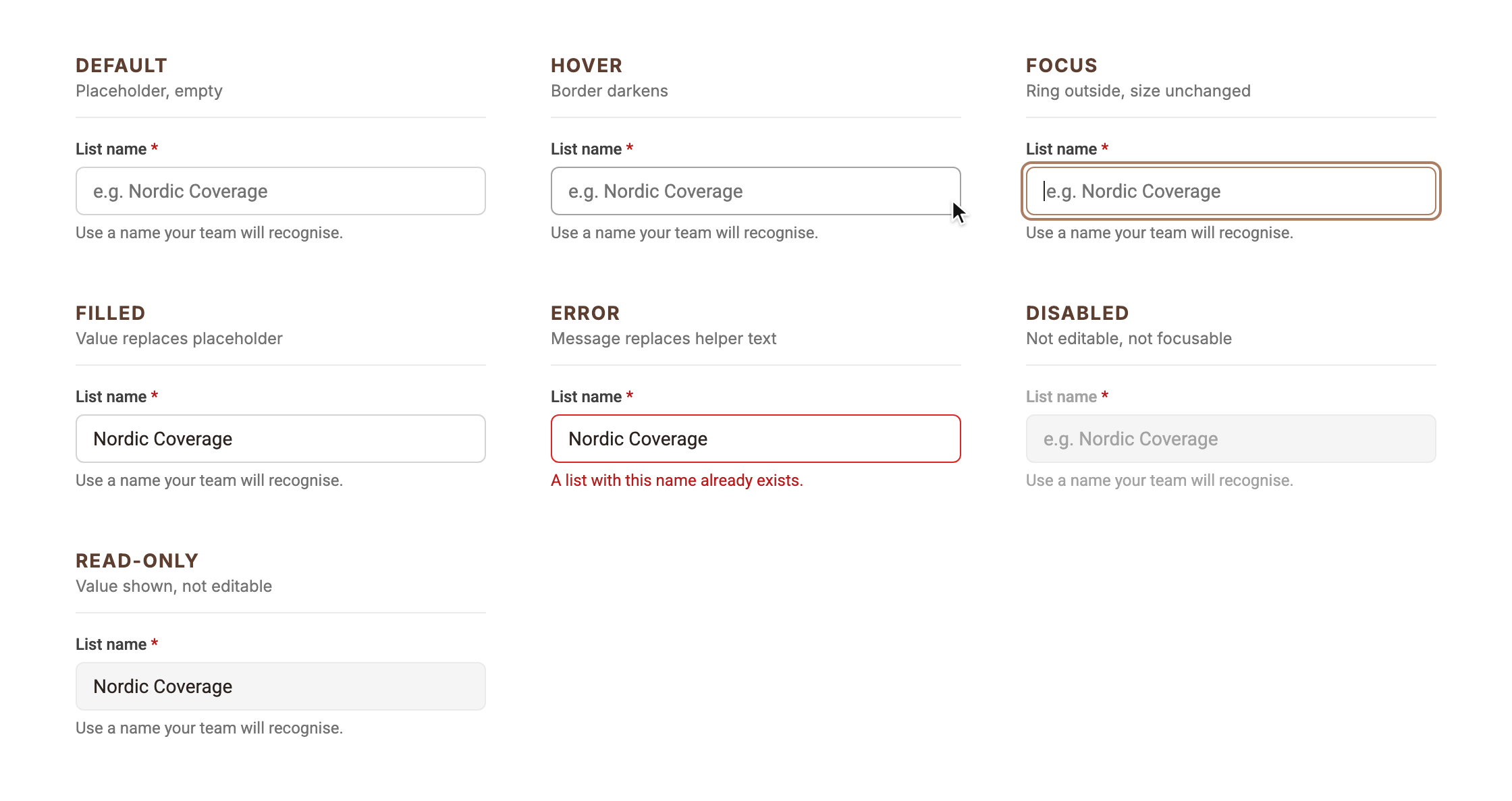Click the Disabled state List name field
The image size is (1512, 801).
[x=1231, y=439]
